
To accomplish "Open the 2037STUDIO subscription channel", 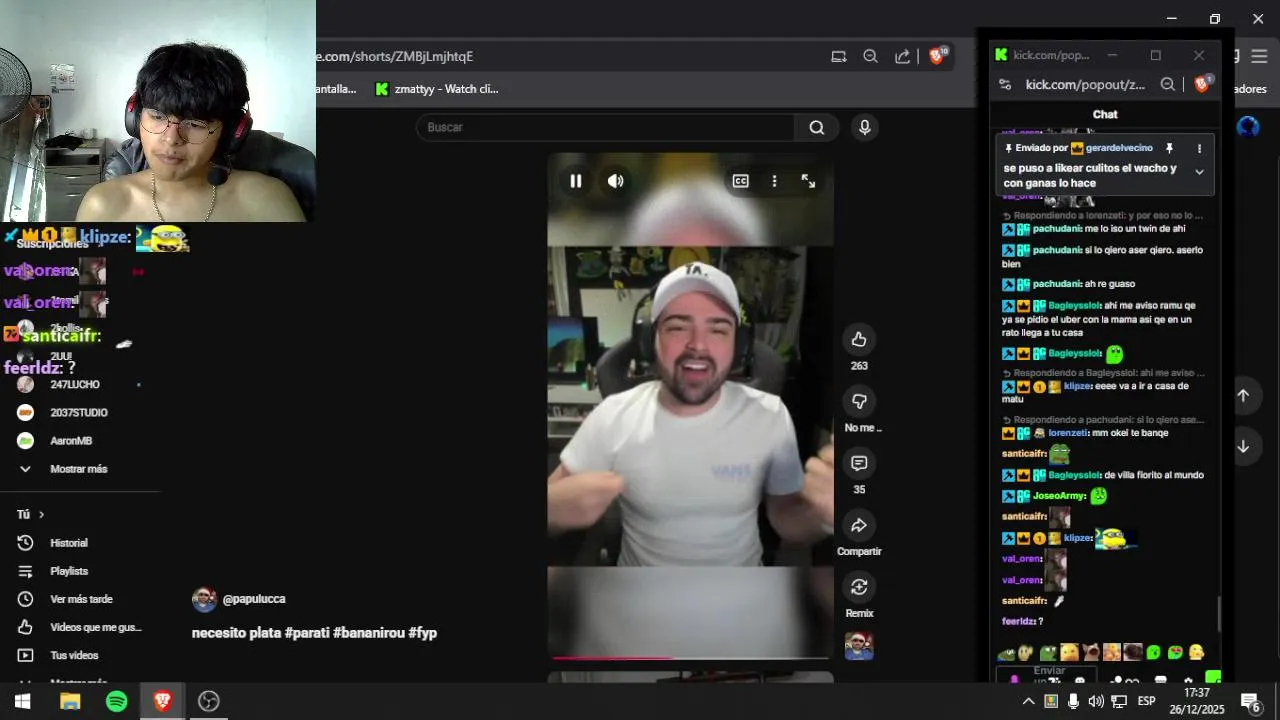I will 80,412.
